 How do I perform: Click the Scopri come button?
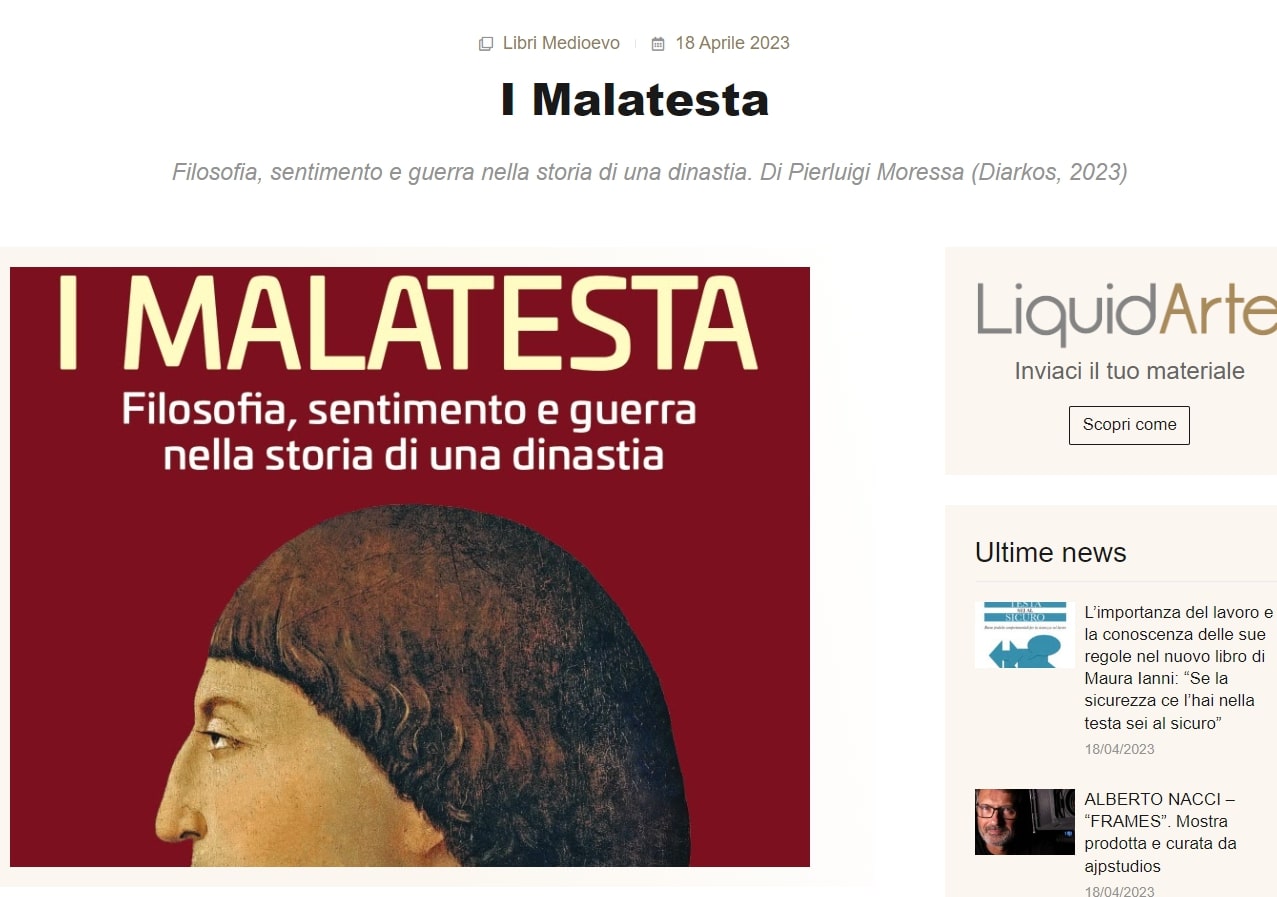click(1129, 425)
